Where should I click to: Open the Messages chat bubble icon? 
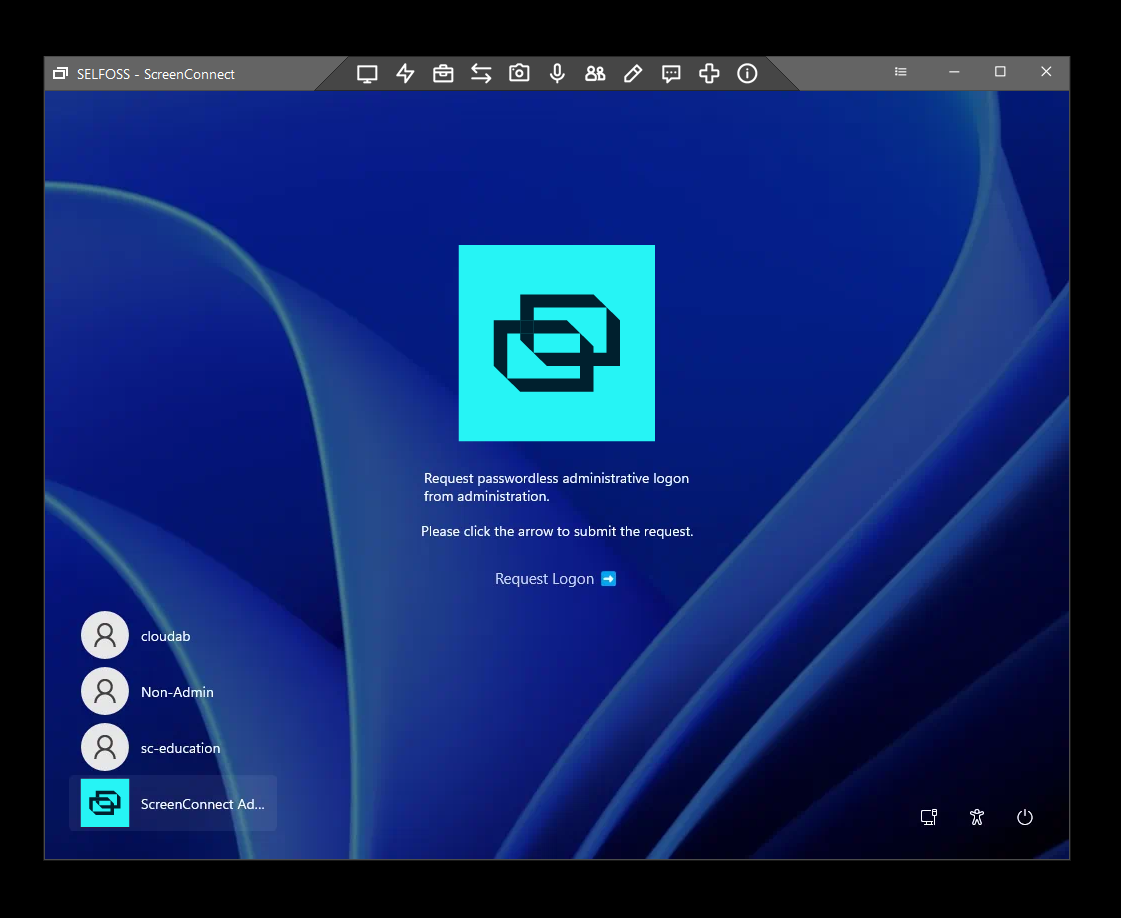point(671,74)
